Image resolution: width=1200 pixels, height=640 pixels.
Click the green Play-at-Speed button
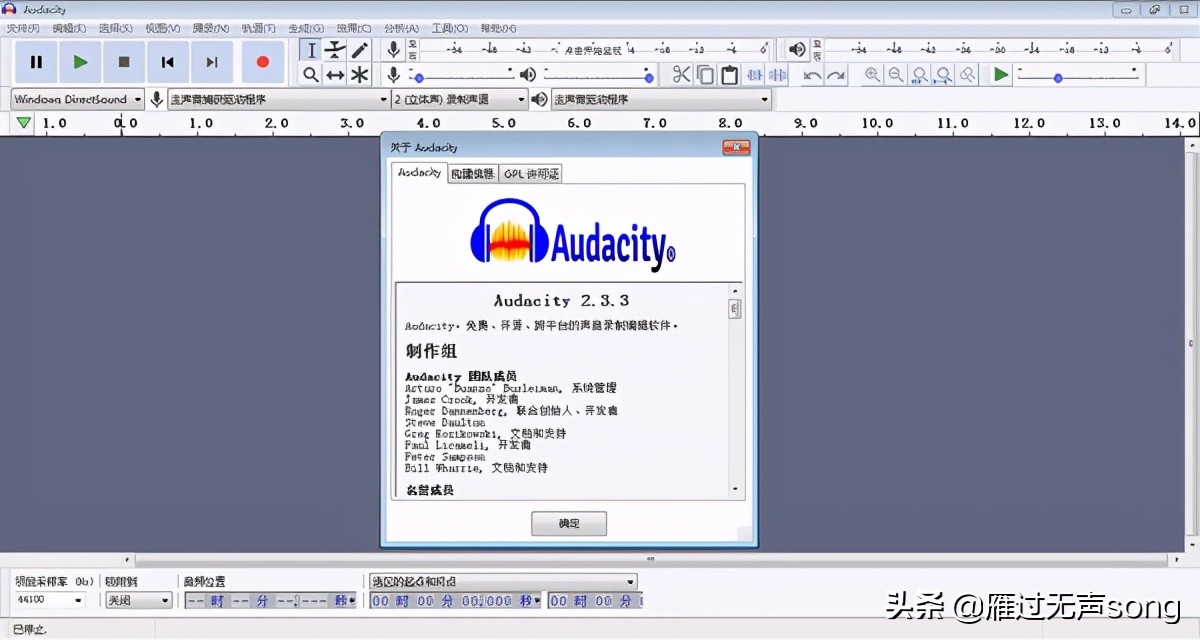1000,75
